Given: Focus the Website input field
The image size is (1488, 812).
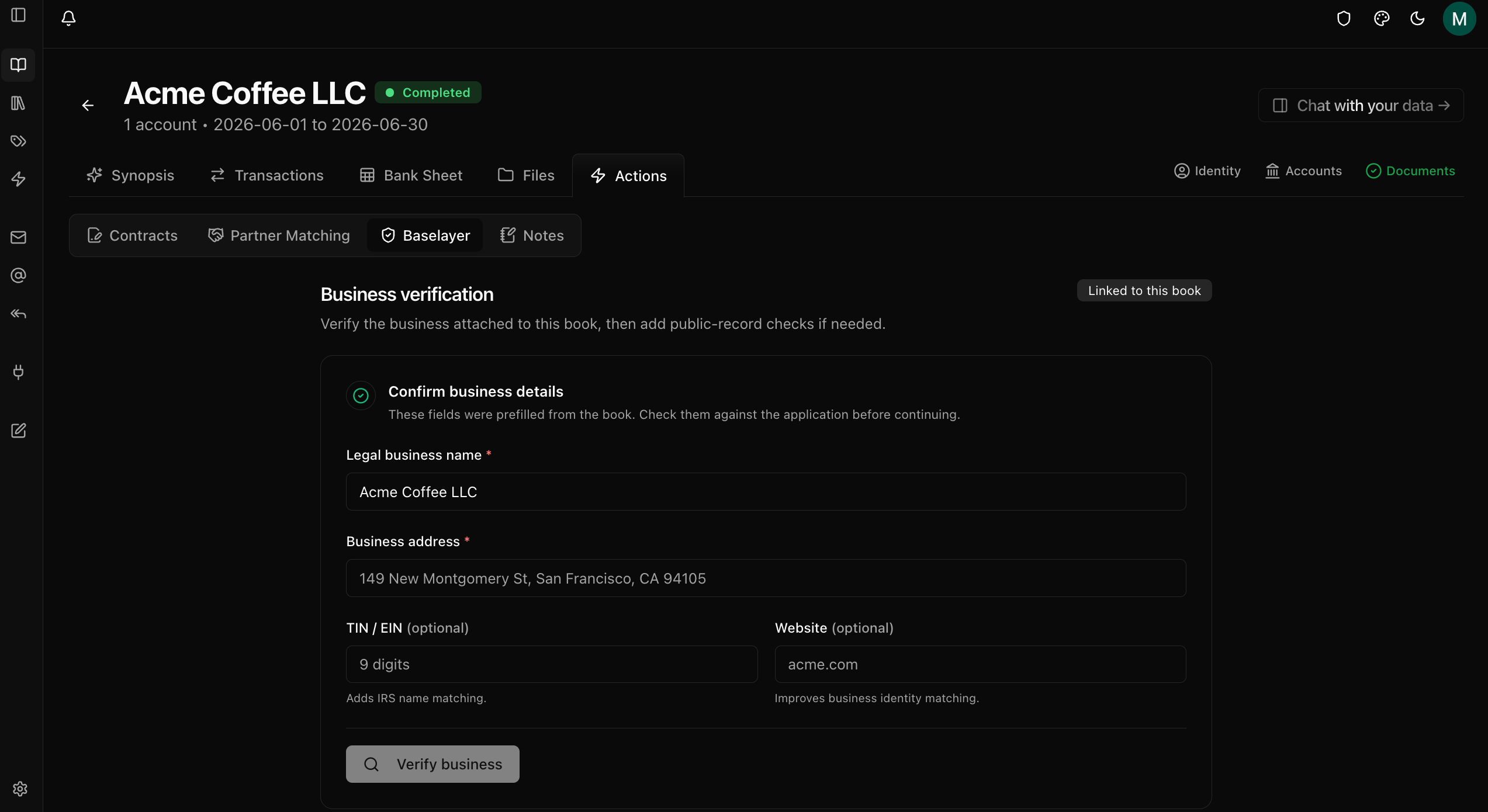Looking at the screenshot, I should click(x=980, y=664).
